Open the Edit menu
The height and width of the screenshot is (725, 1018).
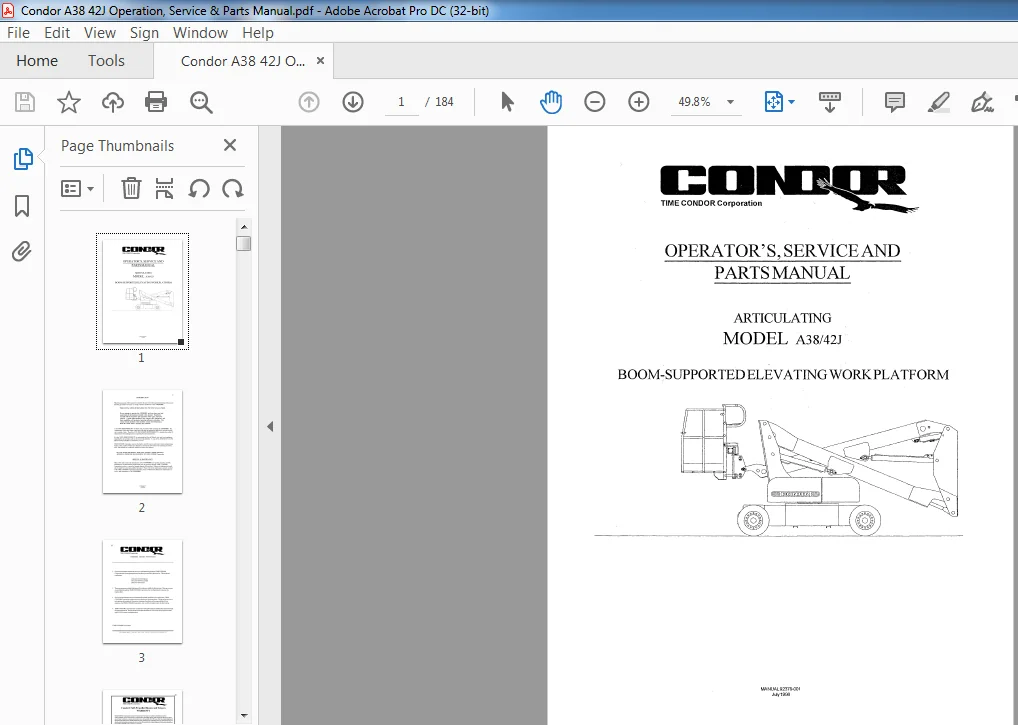click(x=57, y=32)
